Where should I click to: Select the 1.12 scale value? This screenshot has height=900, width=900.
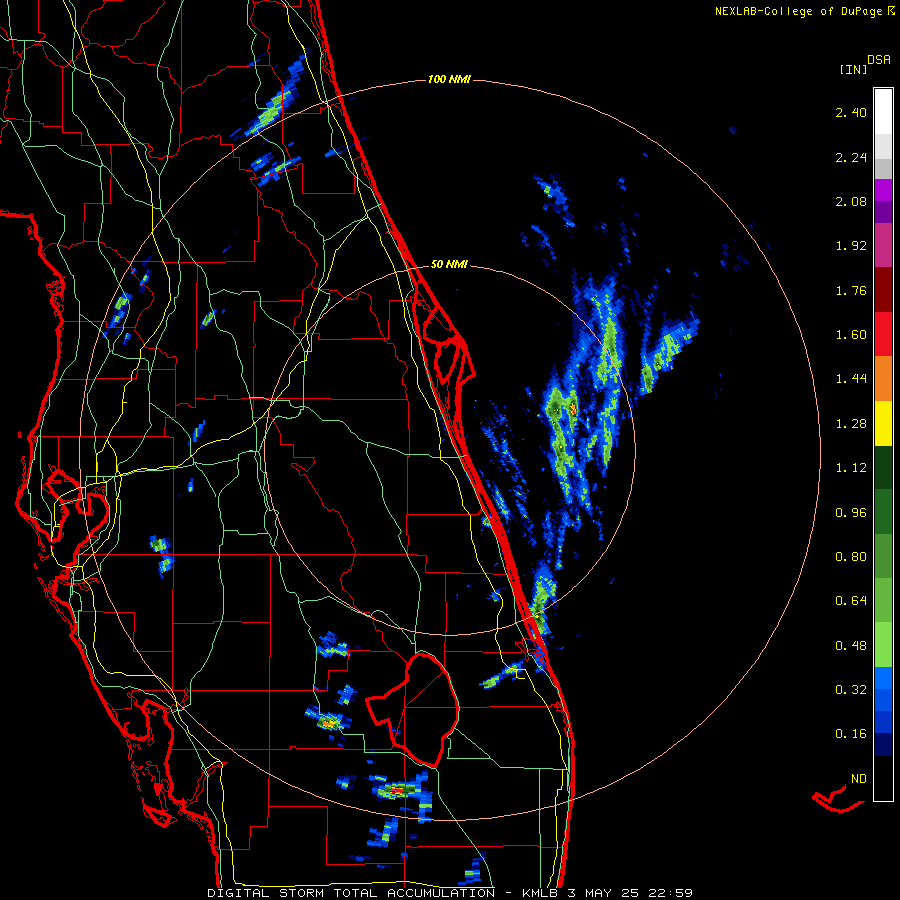point(851,468)
